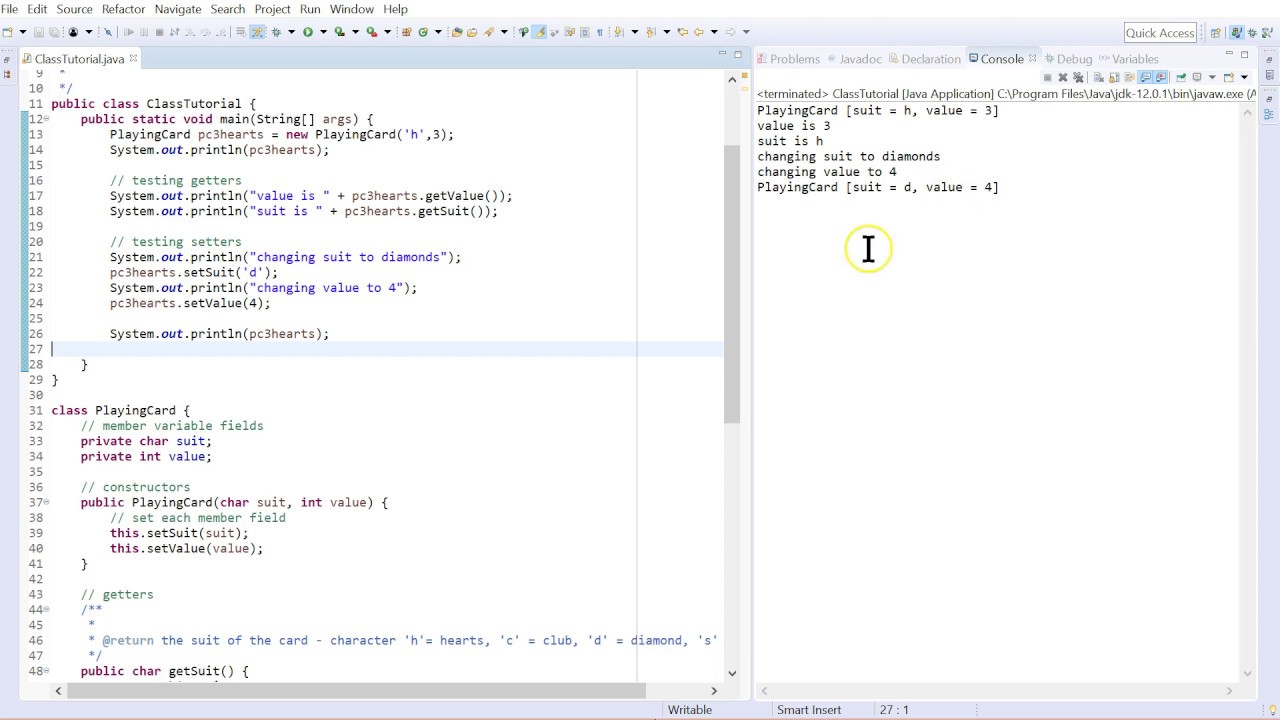Select the ClassTutorial.java editor tab
This screenshot has height=720, width=1280.
pyautogui.click(x=78, y=59)
